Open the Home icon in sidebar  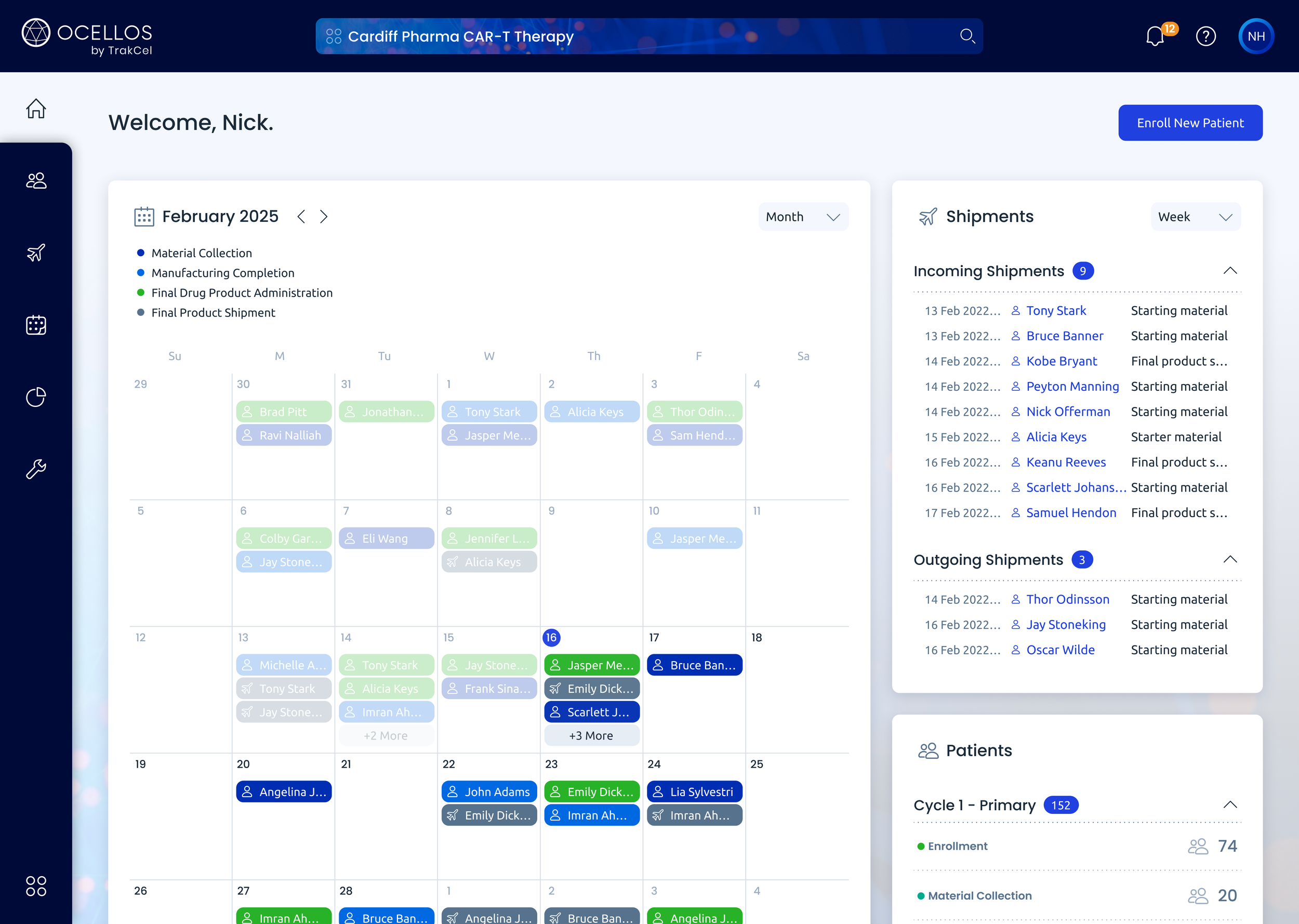[36, 108]
